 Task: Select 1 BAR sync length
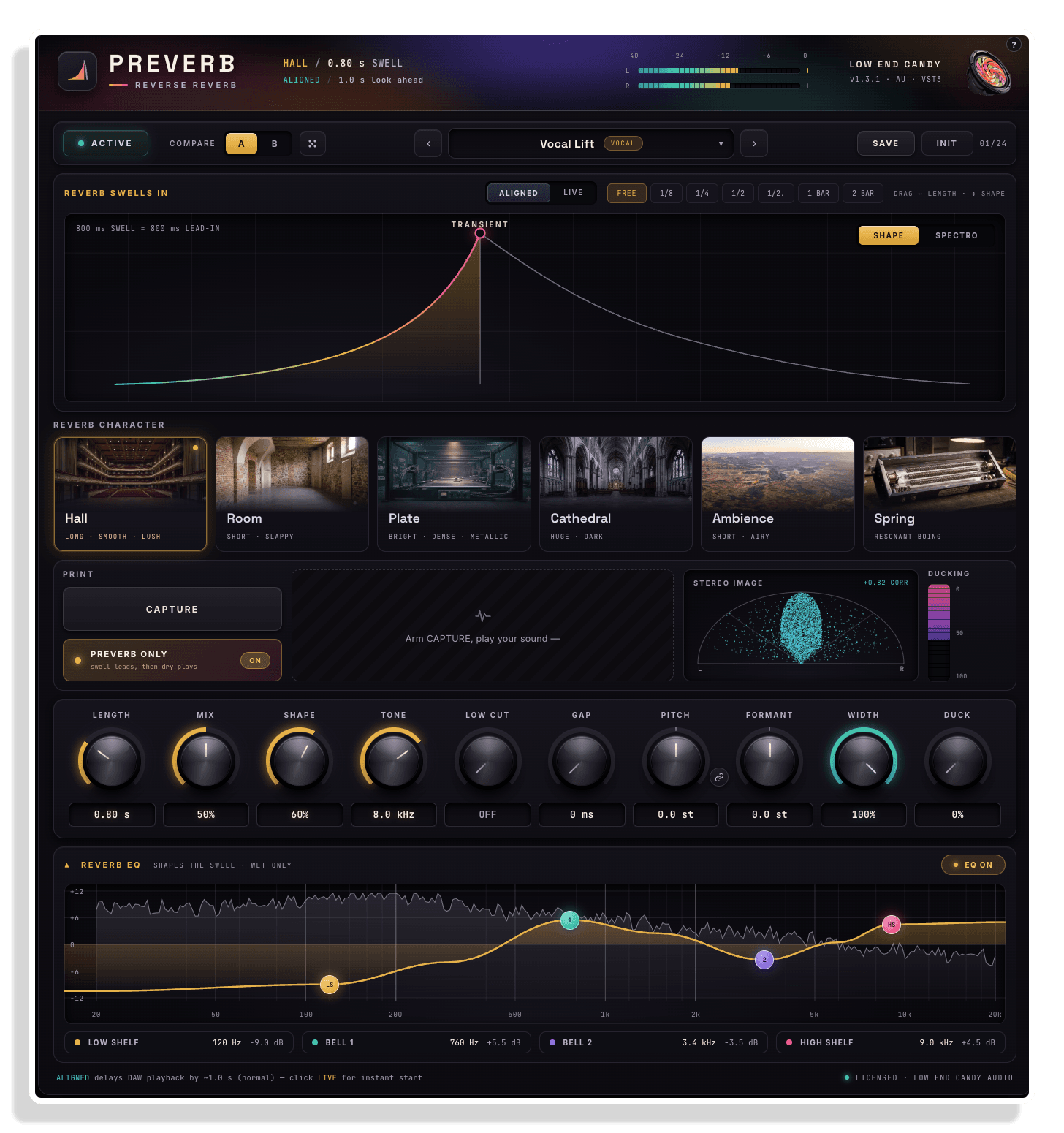click(818, 193)
